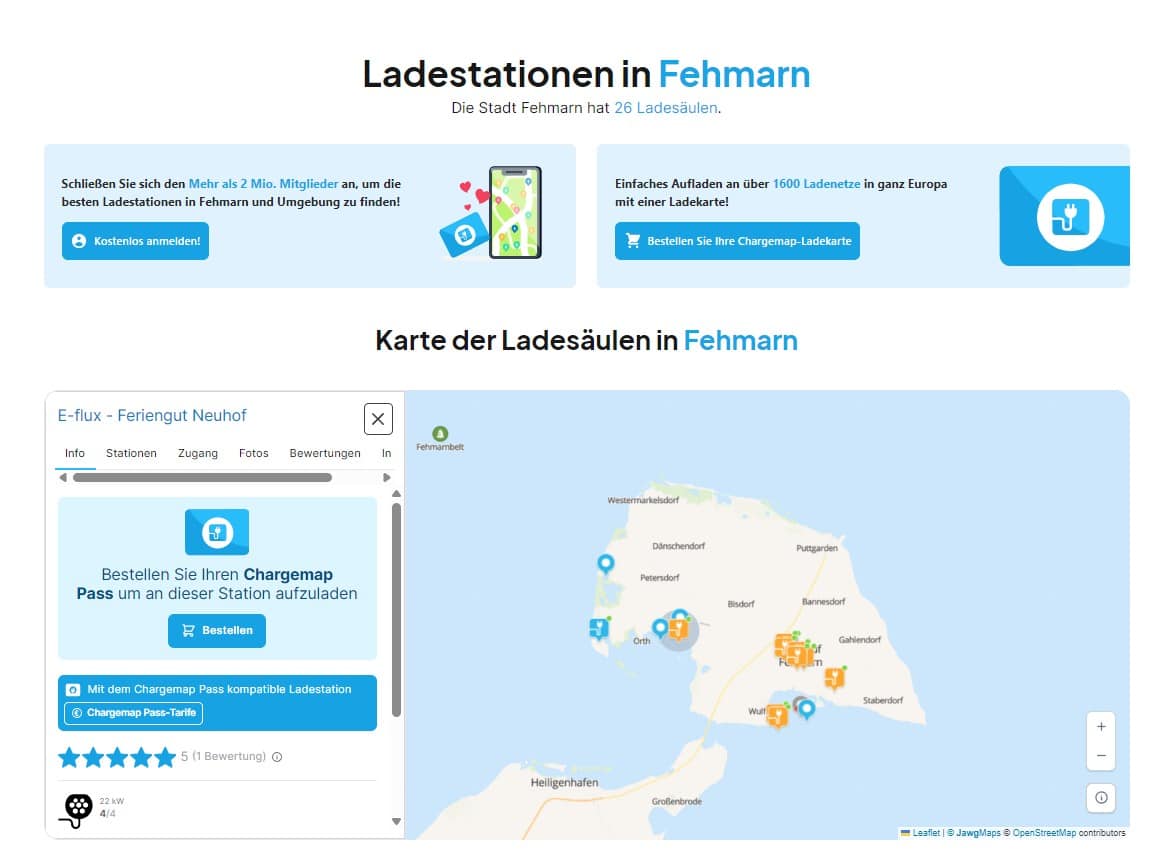Click the orange charger marker near Staberdorf
The height and width of the screenshot is (866, 1172).
pos(834,678)
